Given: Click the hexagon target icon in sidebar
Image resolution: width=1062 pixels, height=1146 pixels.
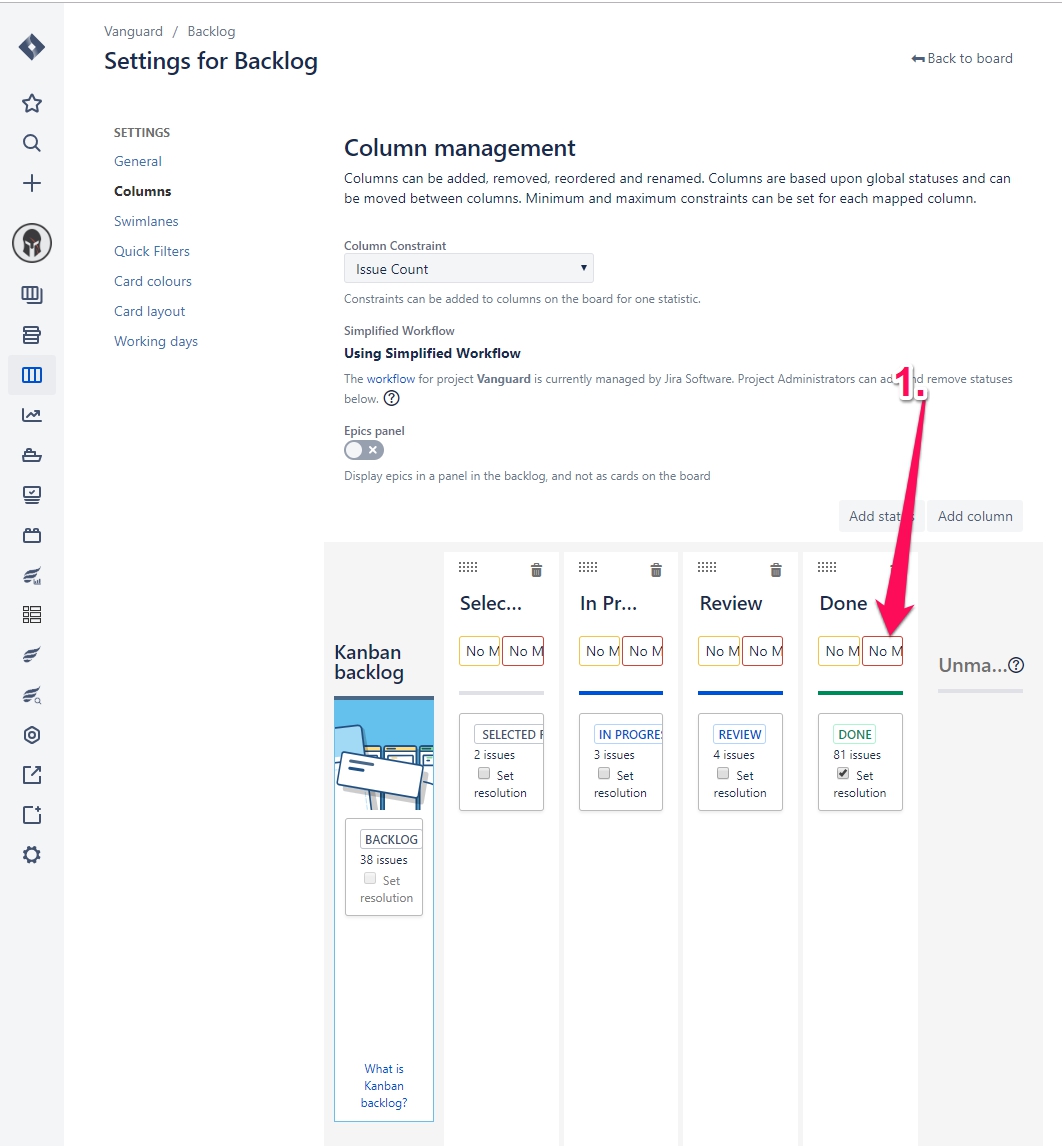Looking at the screenshot, I should point(31,735).
